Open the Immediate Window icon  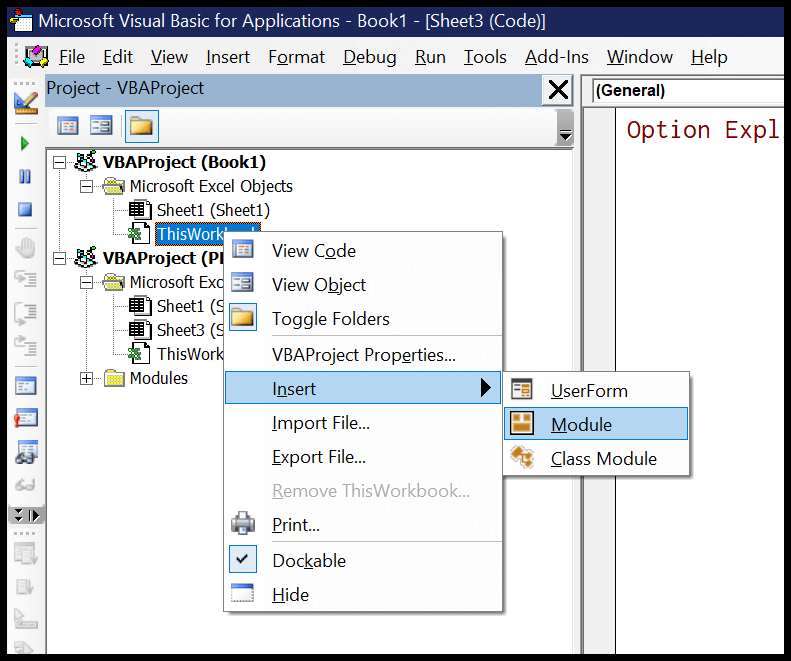(26, 418)
